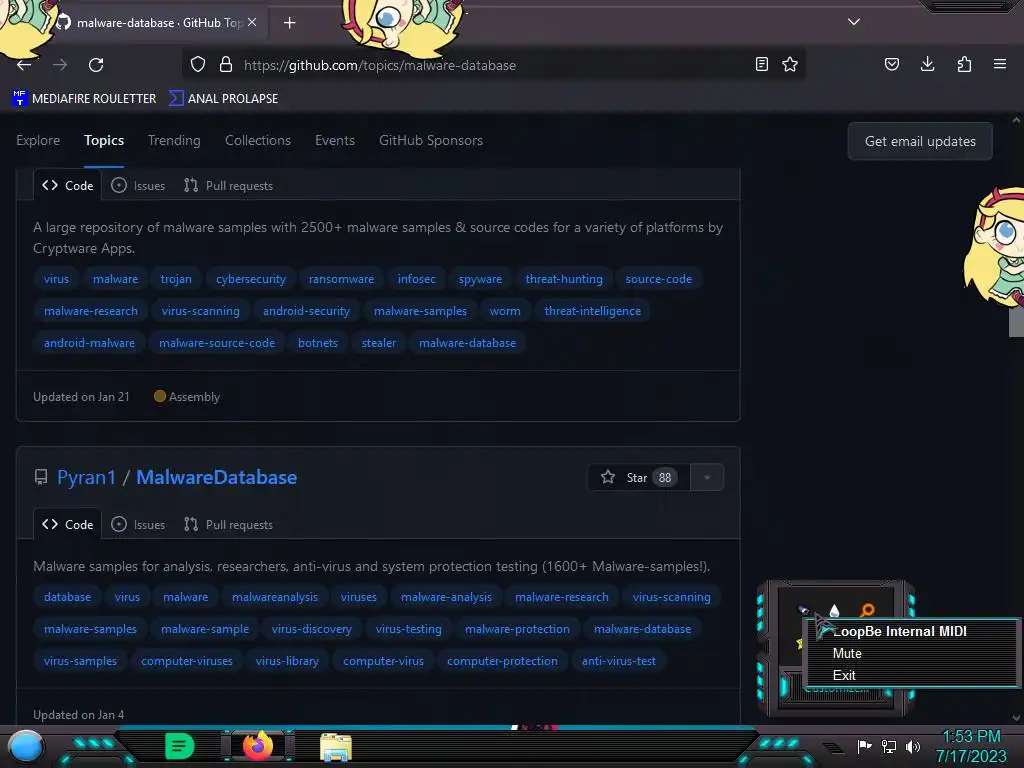Open the volume speaker tray icon
The image size is (1024, 768).
tap(913, 746)
